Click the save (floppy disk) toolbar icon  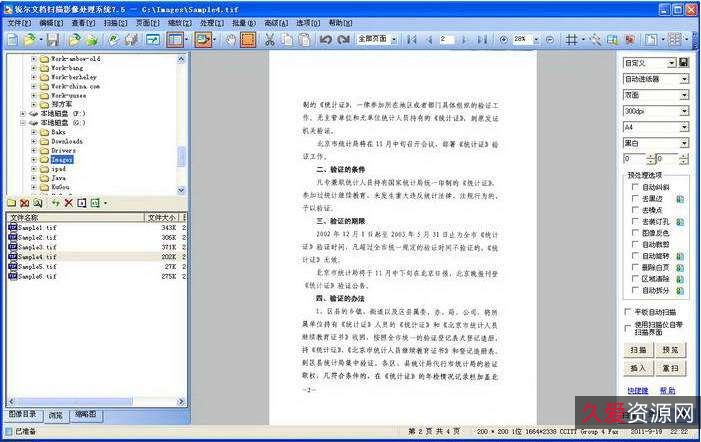[53, 40]
